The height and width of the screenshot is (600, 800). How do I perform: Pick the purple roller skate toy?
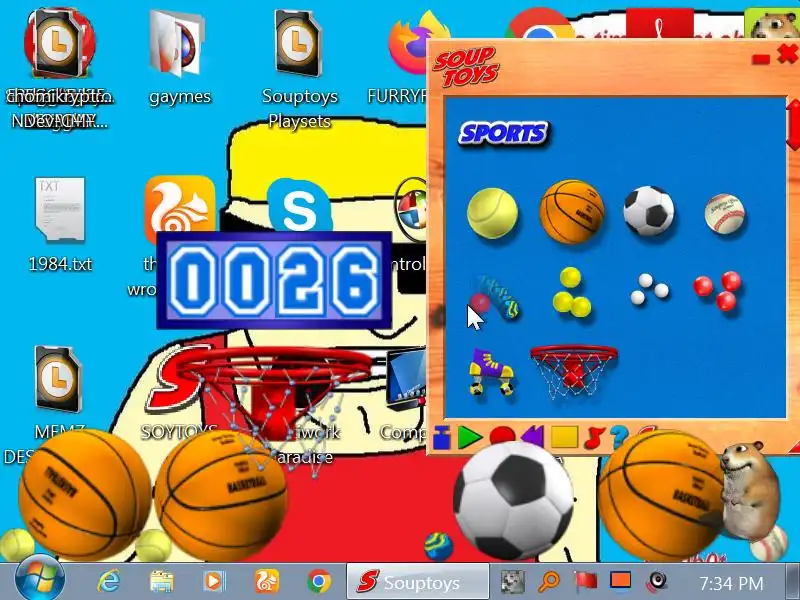tap(491, 371)
